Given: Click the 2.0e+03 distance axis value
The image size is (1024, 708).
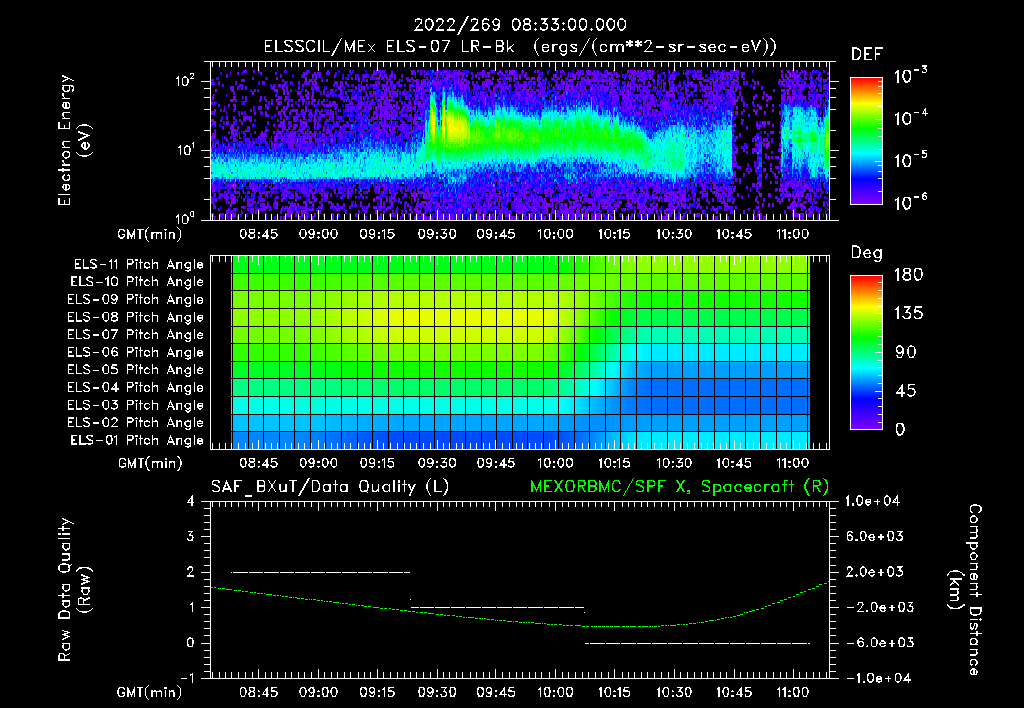Looking at the screenshot, I should click(875, 572).
